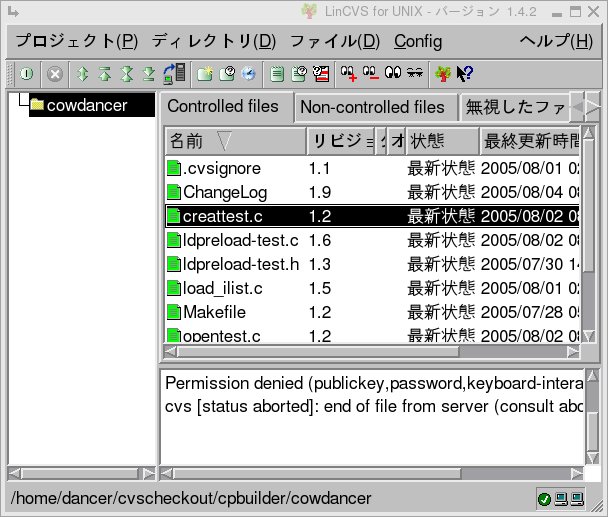Select the .cvsignore file row
Viewport: 608px width, 517px height.
(372, 168)
